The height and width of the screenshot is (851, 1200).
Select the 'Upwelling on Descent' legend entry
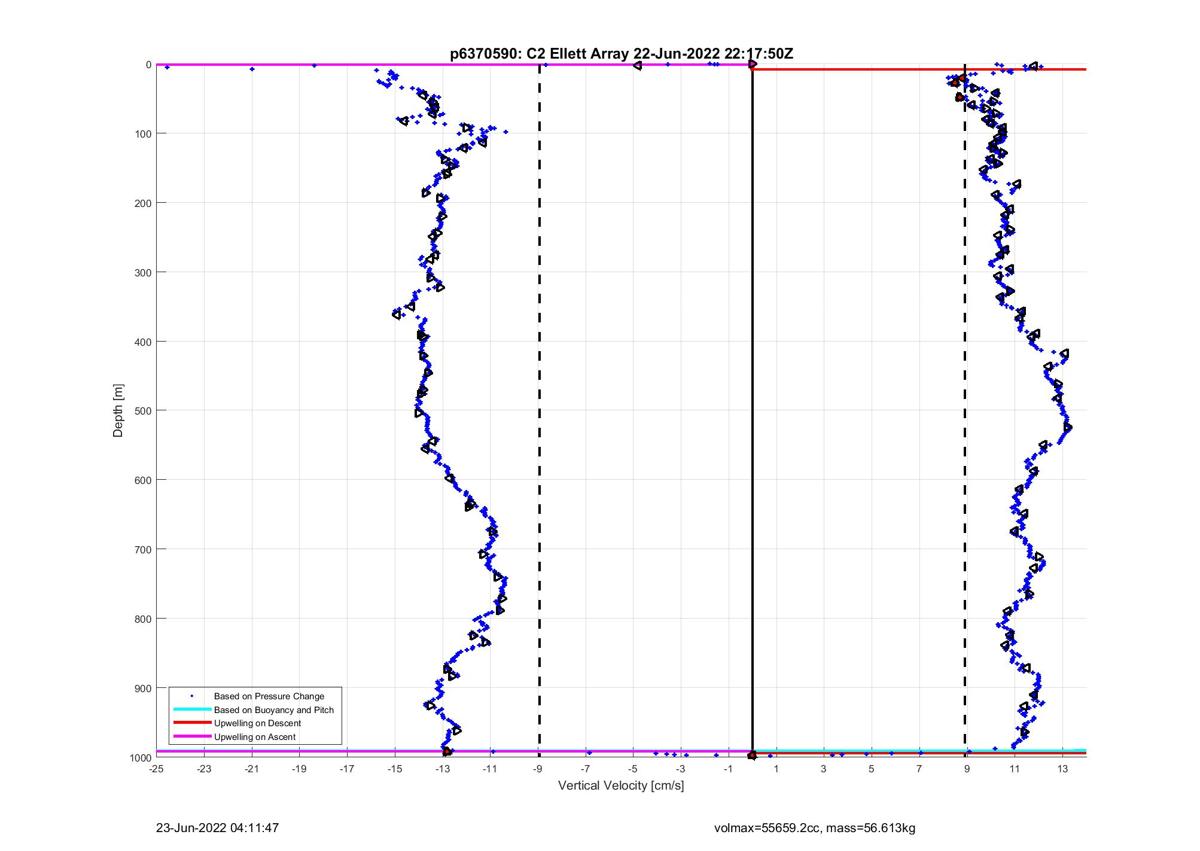pyautogui.click(x=257, y=723)
